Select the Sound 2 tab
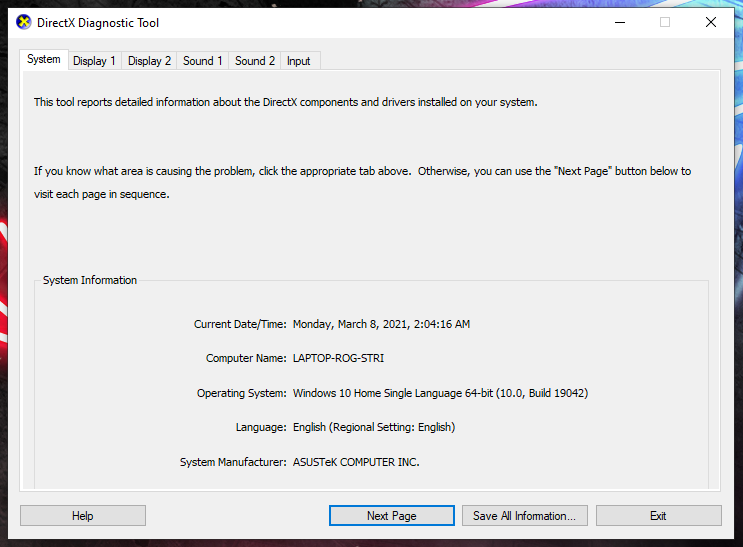This screenshot has width=743, height=547. coord(255,61)
